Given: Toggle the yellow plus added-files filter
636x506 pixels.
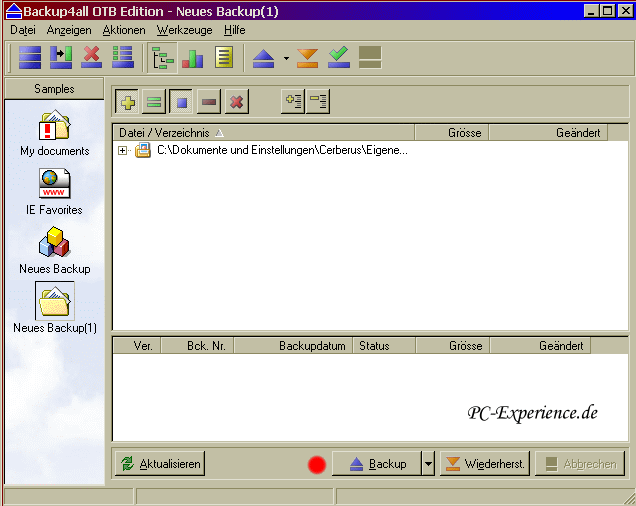Looking at the screenshot, I should [x=128, y=101].
